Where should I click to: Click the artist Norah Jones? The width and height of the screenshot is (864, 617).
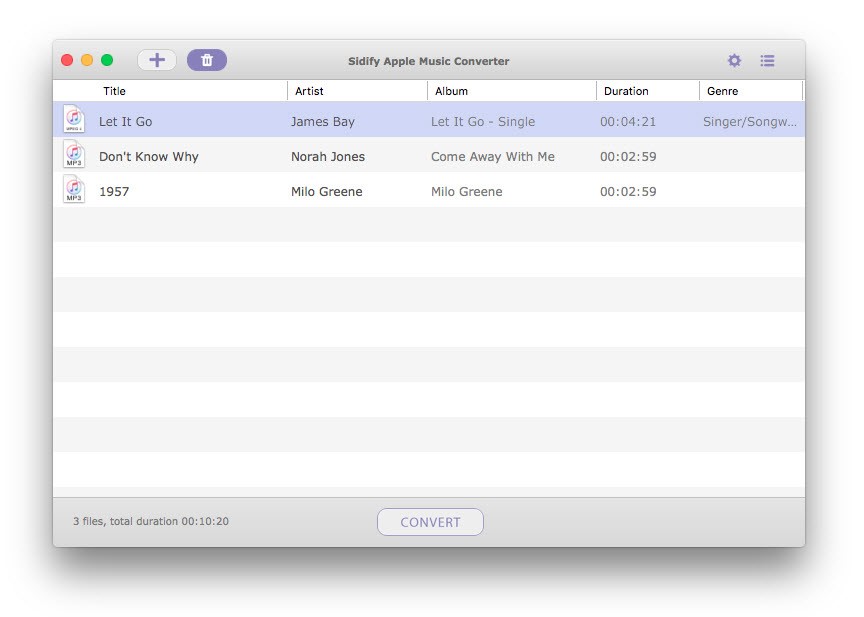tap(328, 156)
